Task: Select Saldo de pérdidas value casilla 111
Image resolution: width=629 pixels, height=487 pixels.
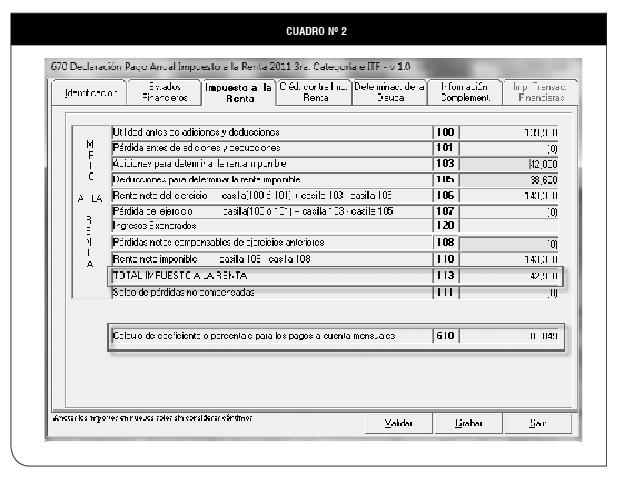Action: point(509,292)
